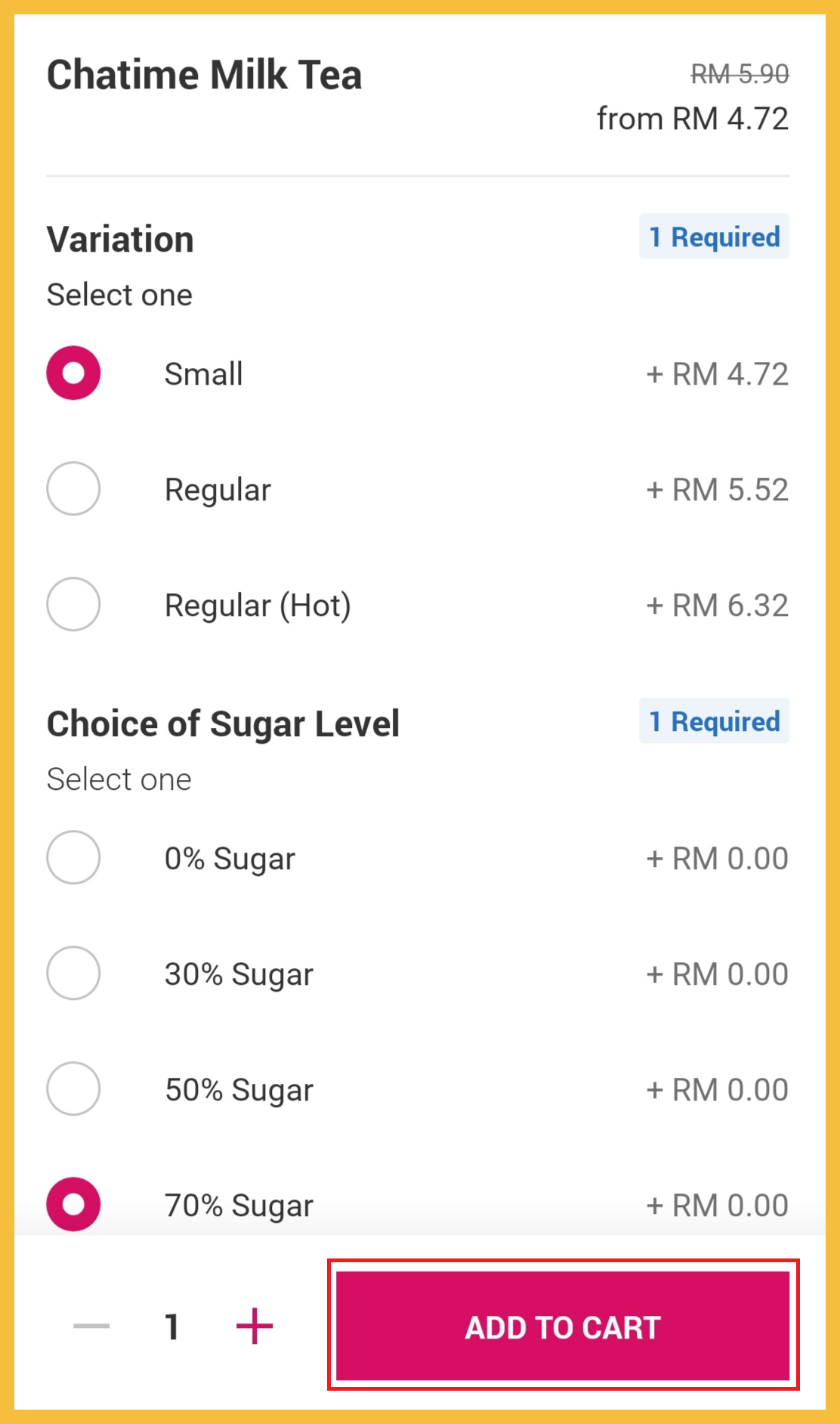Screen dimensions: 840x1424
Task: Decrease quantity with the minus icon
Action: click(x=91, y=1326)
